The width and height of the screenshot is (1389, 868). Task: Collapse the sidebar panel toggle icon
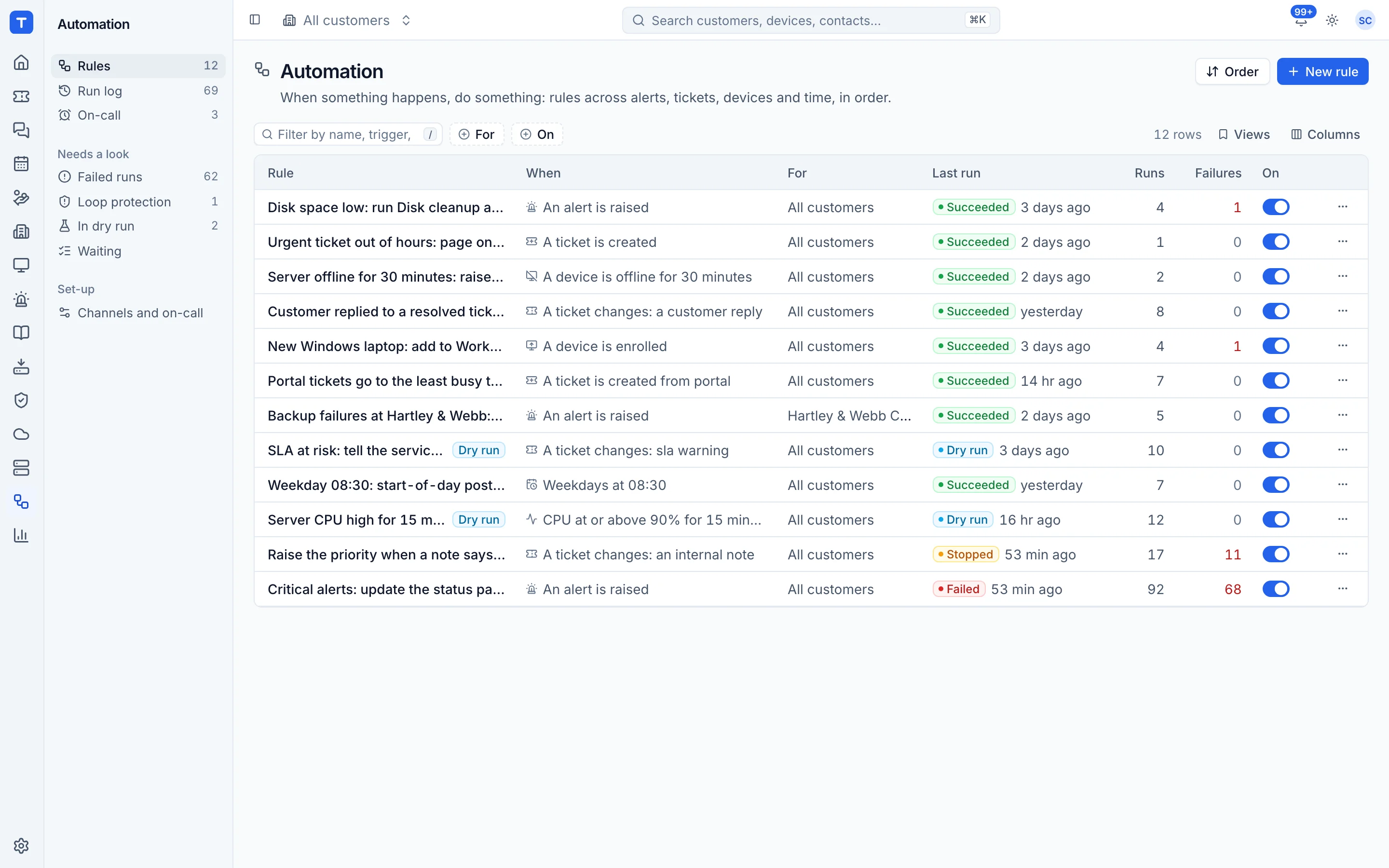pos(255,20)
